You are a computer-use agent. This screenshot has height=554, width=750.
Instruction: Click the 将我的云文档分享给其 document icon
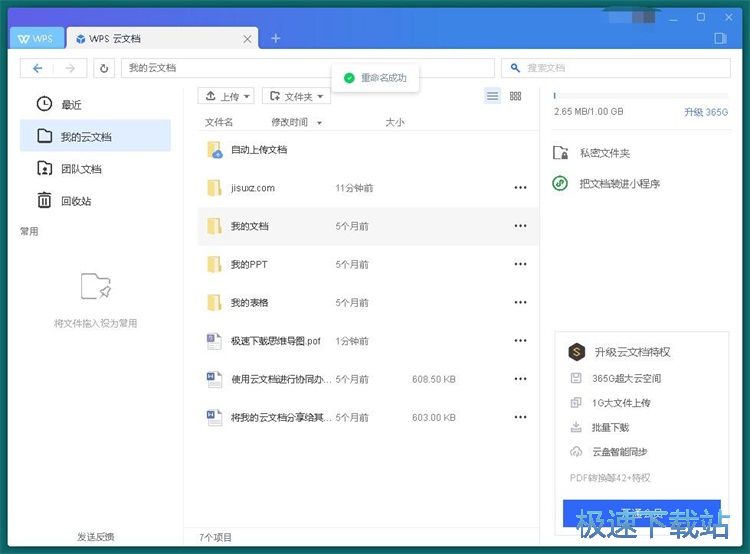[x=214, y=418]
